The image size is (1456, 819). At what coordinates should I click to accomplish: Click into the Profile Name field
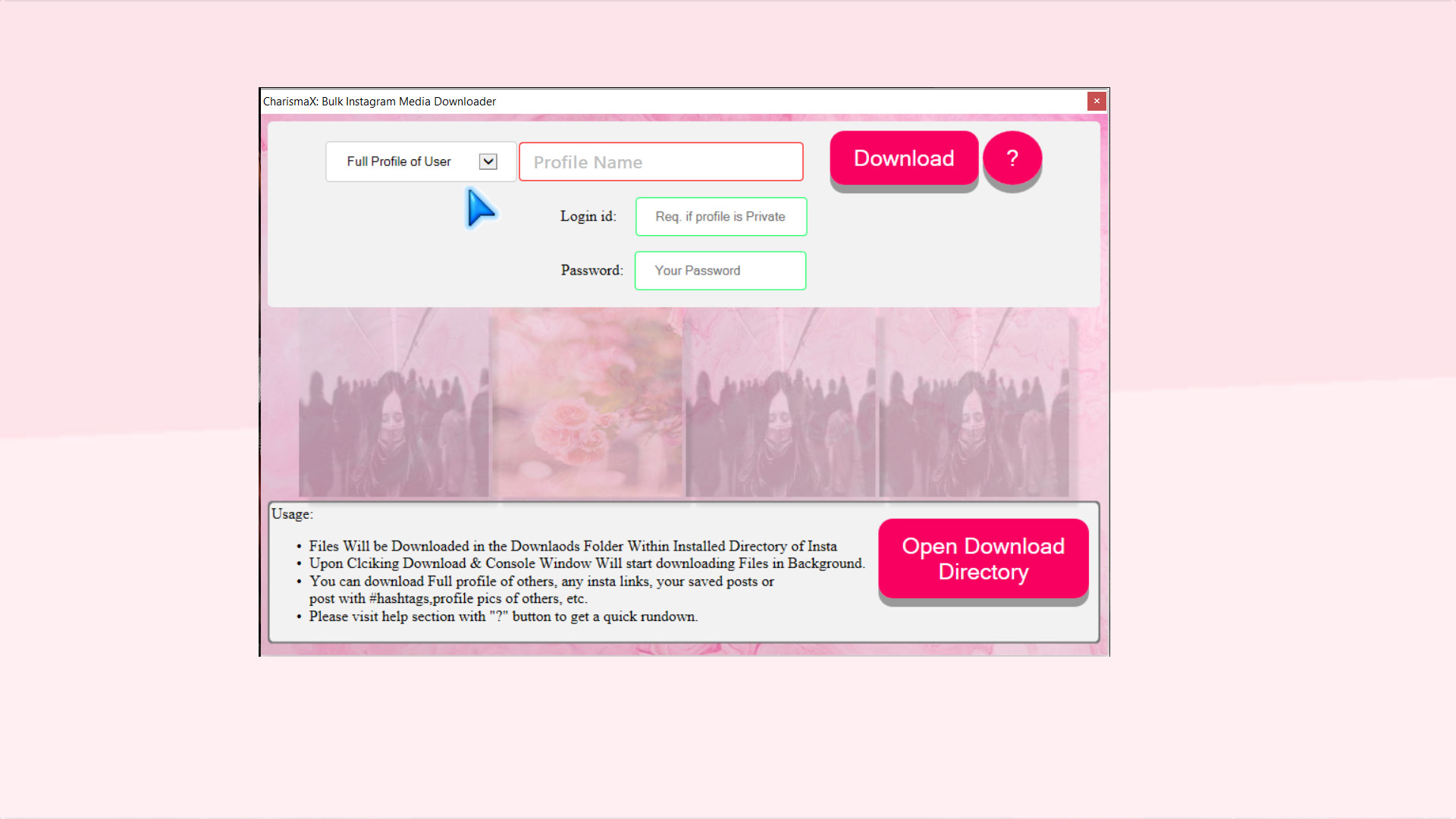coord(661,162)
